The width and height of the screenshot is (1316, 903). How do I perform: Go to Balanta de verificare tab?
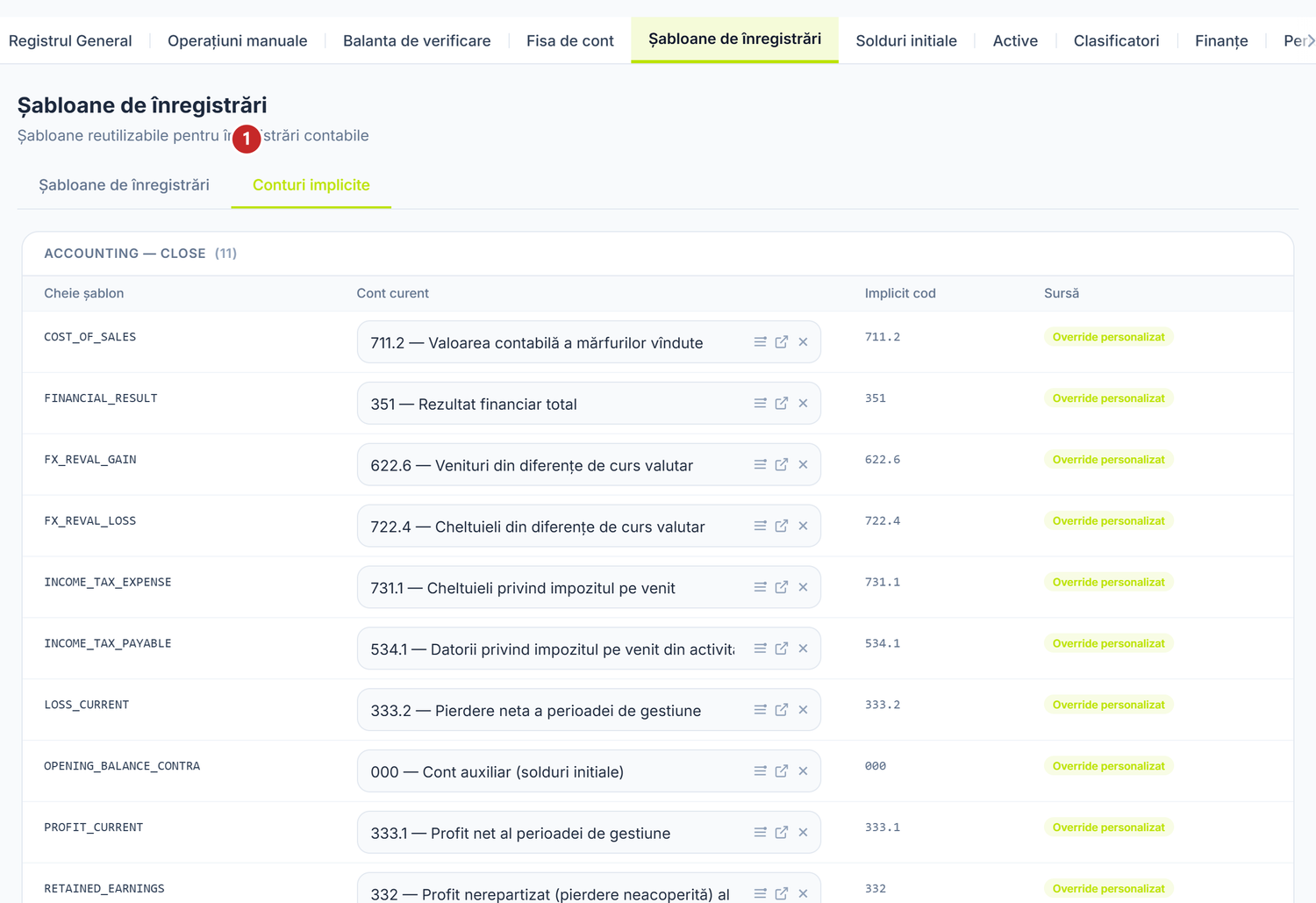pyautogui.click(x=417, y=40)
